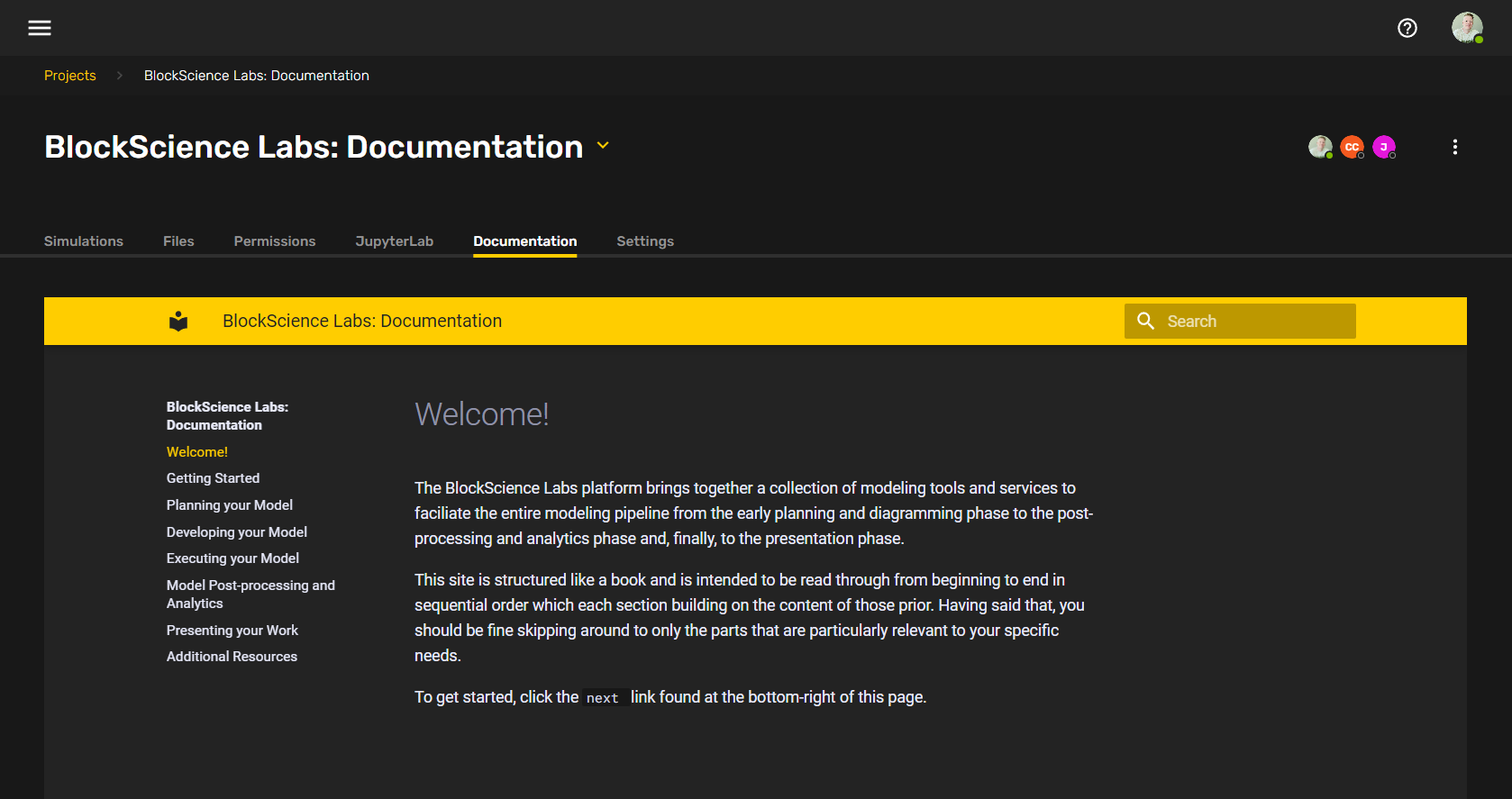Open the hamburger navigation menu
Viewport: 1512px width, 799px height.
40,28
